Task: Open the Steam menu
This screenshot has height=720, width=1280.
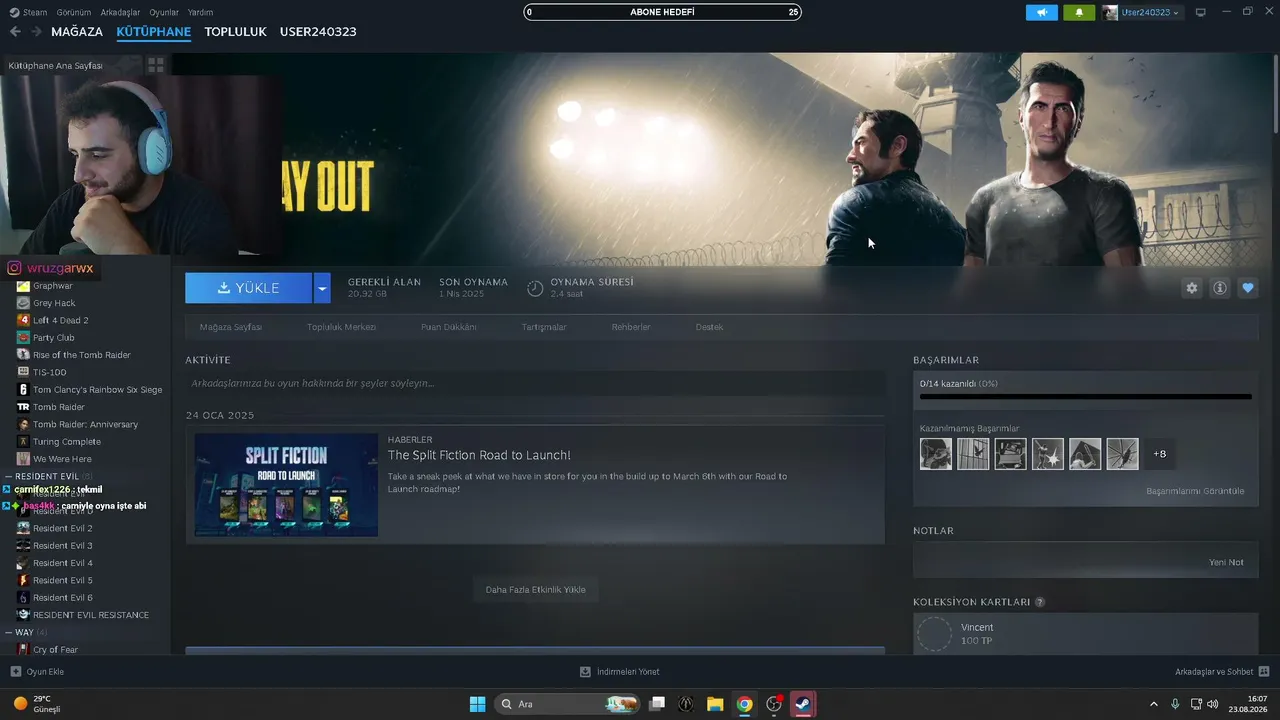Action: 35,12
